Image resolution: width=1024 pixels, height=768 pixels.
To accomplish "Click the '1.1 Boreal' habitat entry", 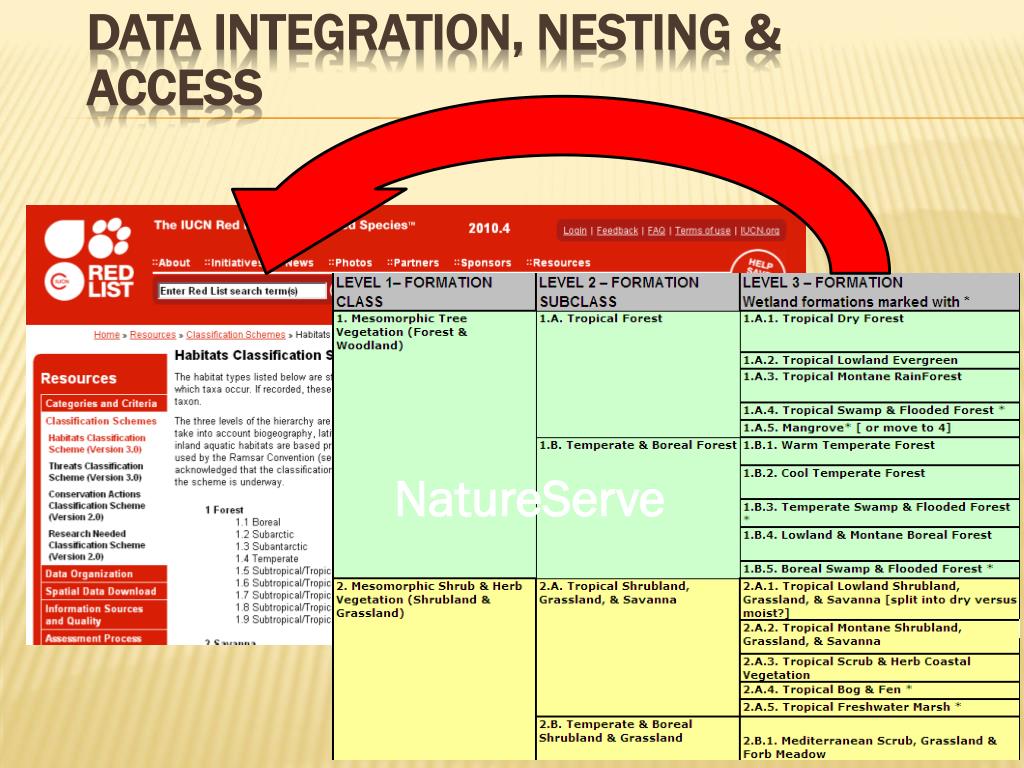I will click(x=258, y=522).
